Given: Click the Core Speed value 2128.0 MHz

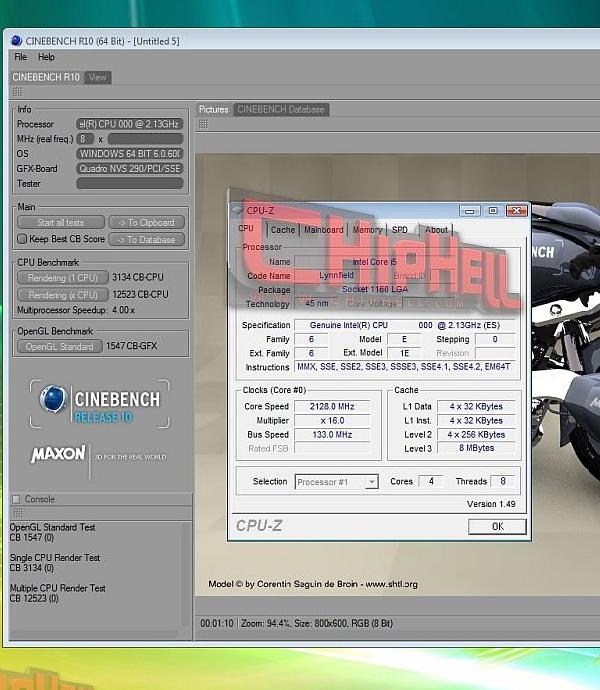Looking at the screenshot, I should coord(332,406).
